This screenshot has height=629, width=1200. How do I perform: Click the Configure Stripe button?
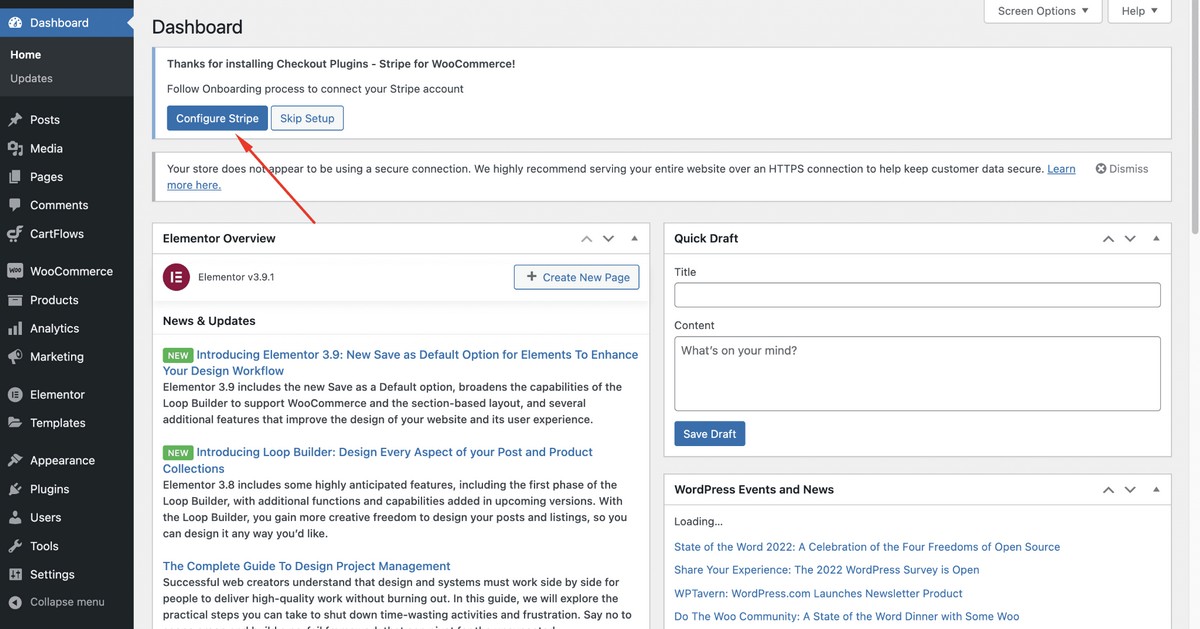217,118
